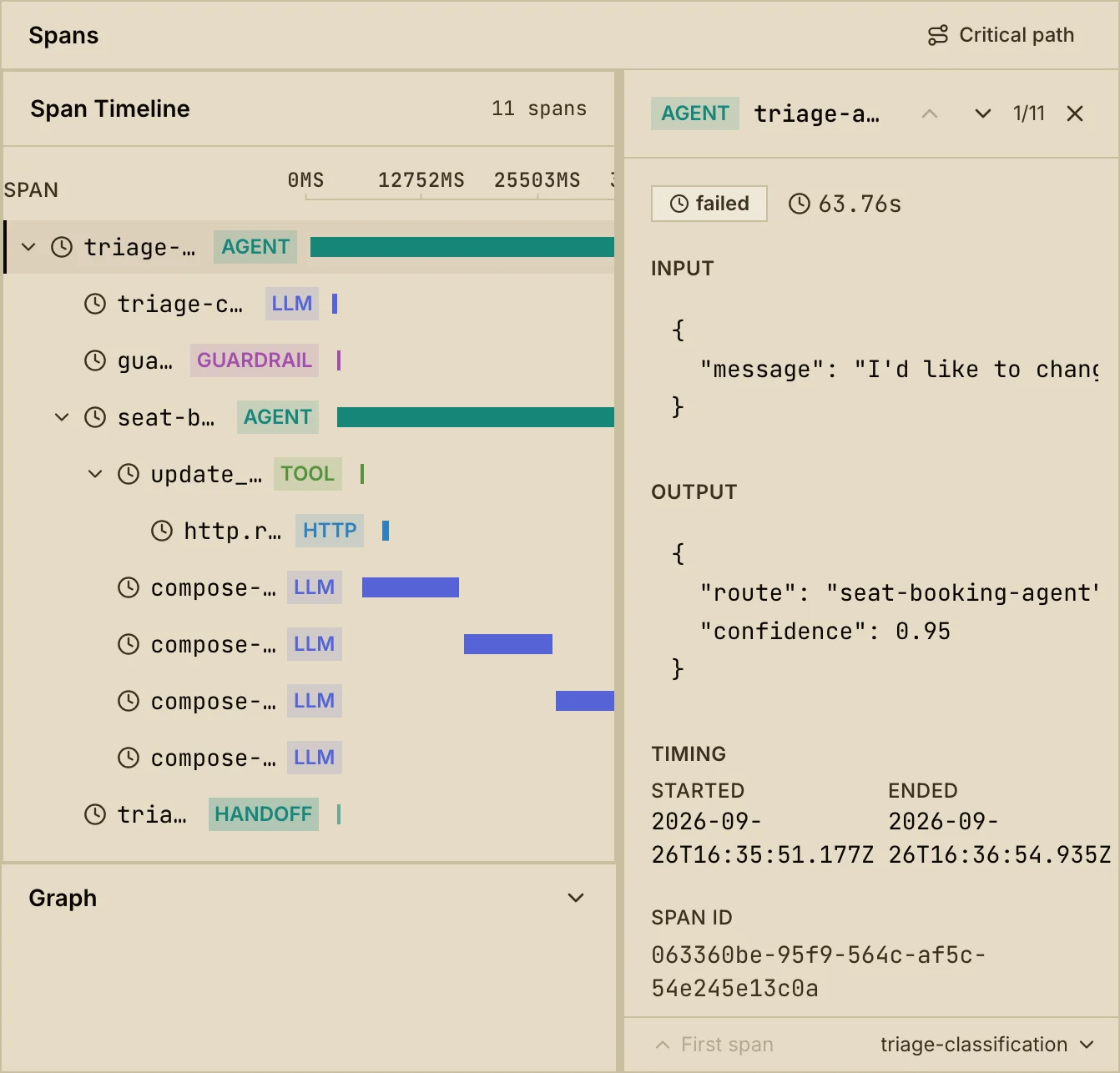
Task: Click the Span Timeline heading
Action: tap(110, 108)
